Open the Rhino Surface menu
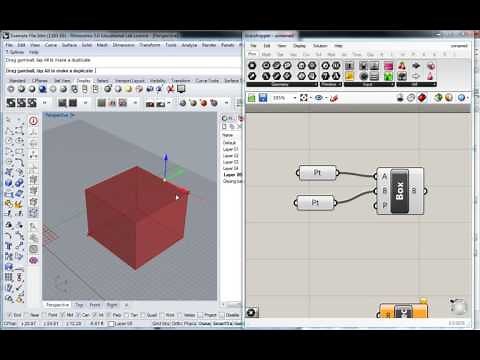Image resolution: width=480 pixels, height=360 pixels. pyautogui.click(x=69, y=45)
